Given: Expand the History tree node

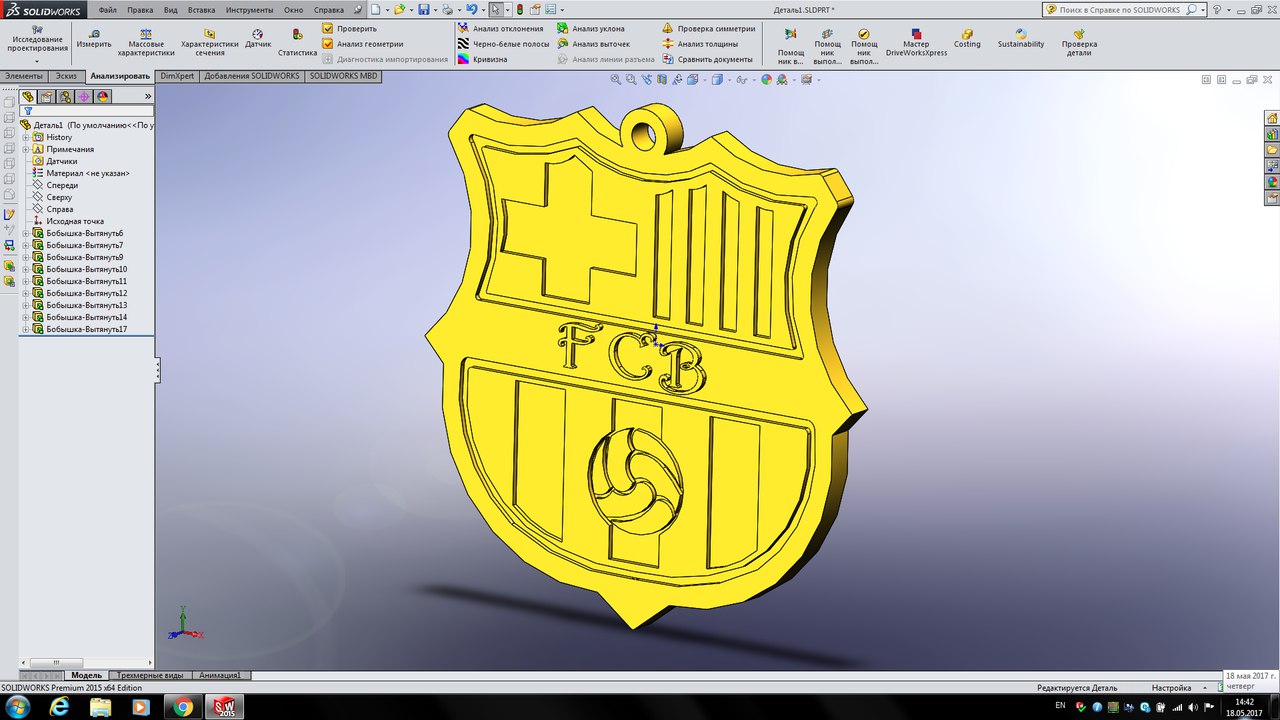Looking at the screenshot, I should click(26, 137).
